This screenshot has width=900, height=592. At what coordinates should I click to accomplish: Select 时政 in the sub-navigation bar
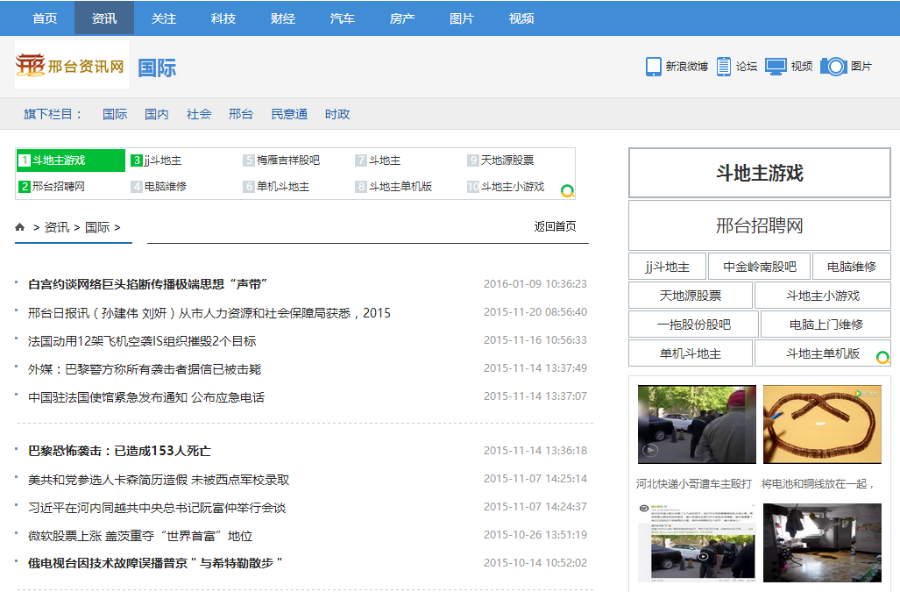click(x=337, y=114)
